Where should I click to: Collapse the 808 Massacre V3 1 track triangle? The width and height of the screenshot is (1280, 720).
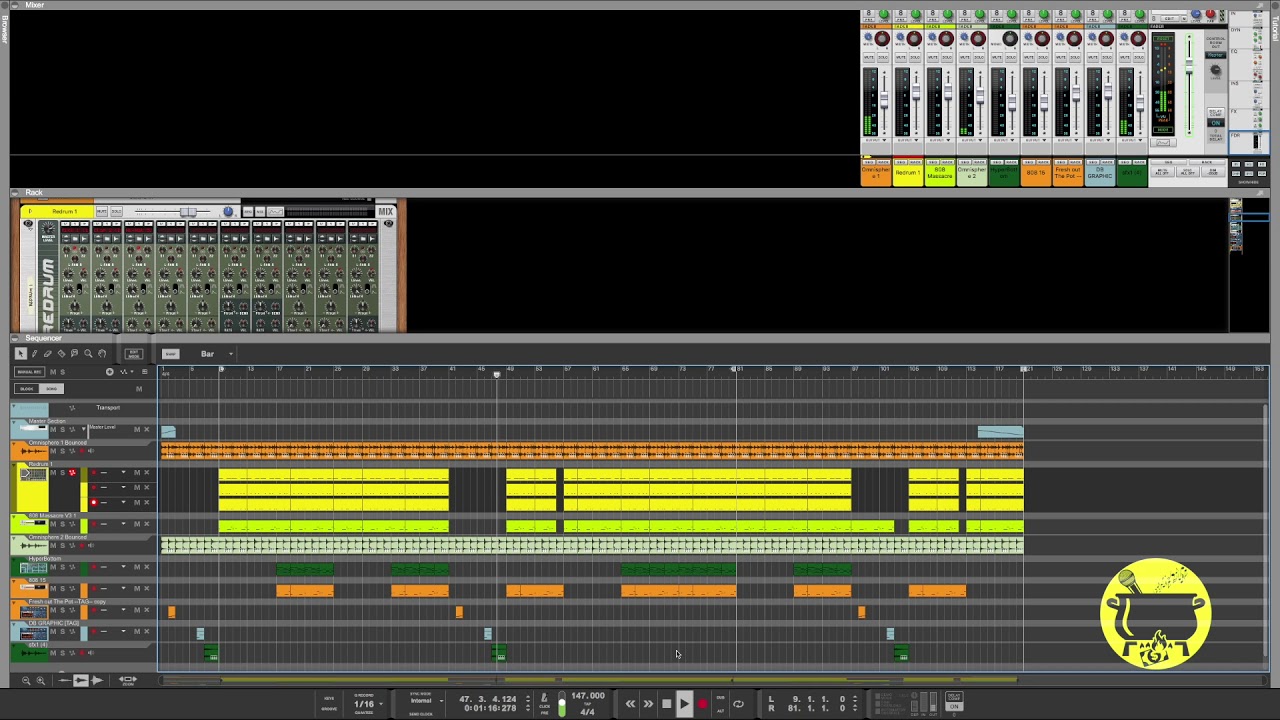(x=15, y=516)
